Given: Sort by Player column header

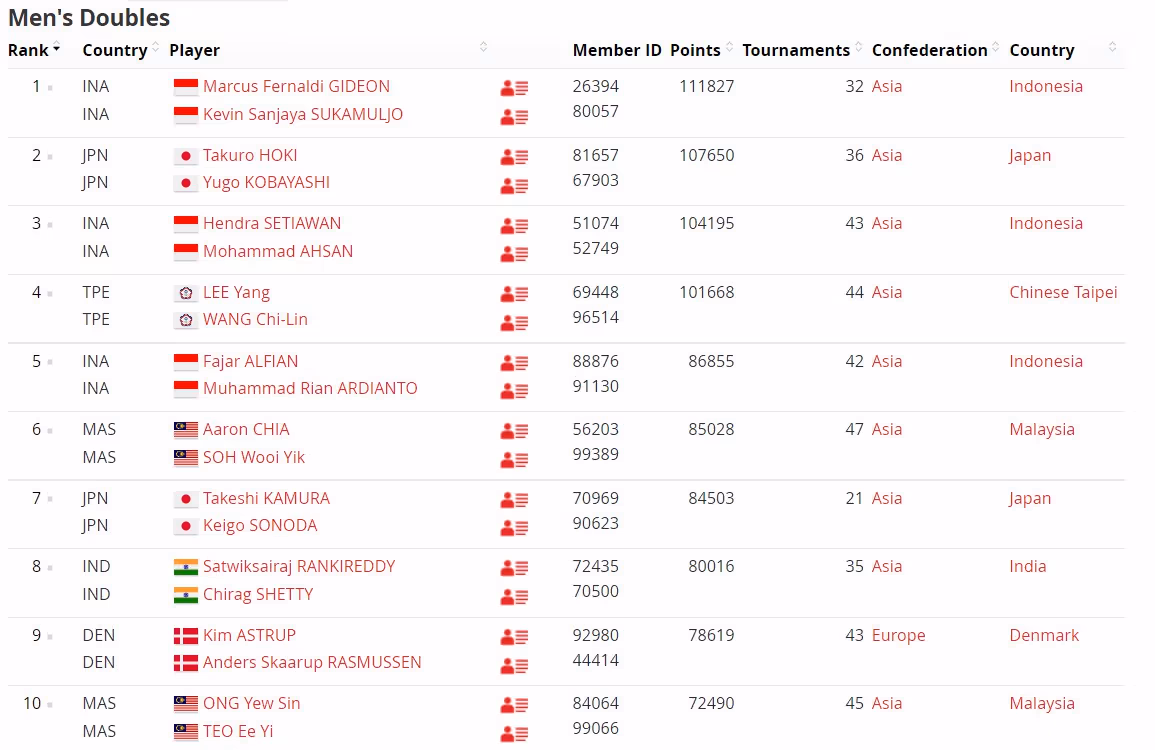Looking at the screenshot, I should tap(194, 50).
